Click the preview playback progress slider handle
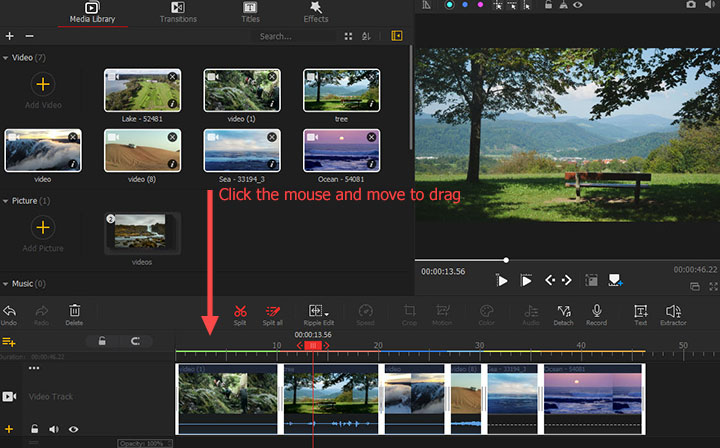The image size is (720, 448). pos(506,260)
